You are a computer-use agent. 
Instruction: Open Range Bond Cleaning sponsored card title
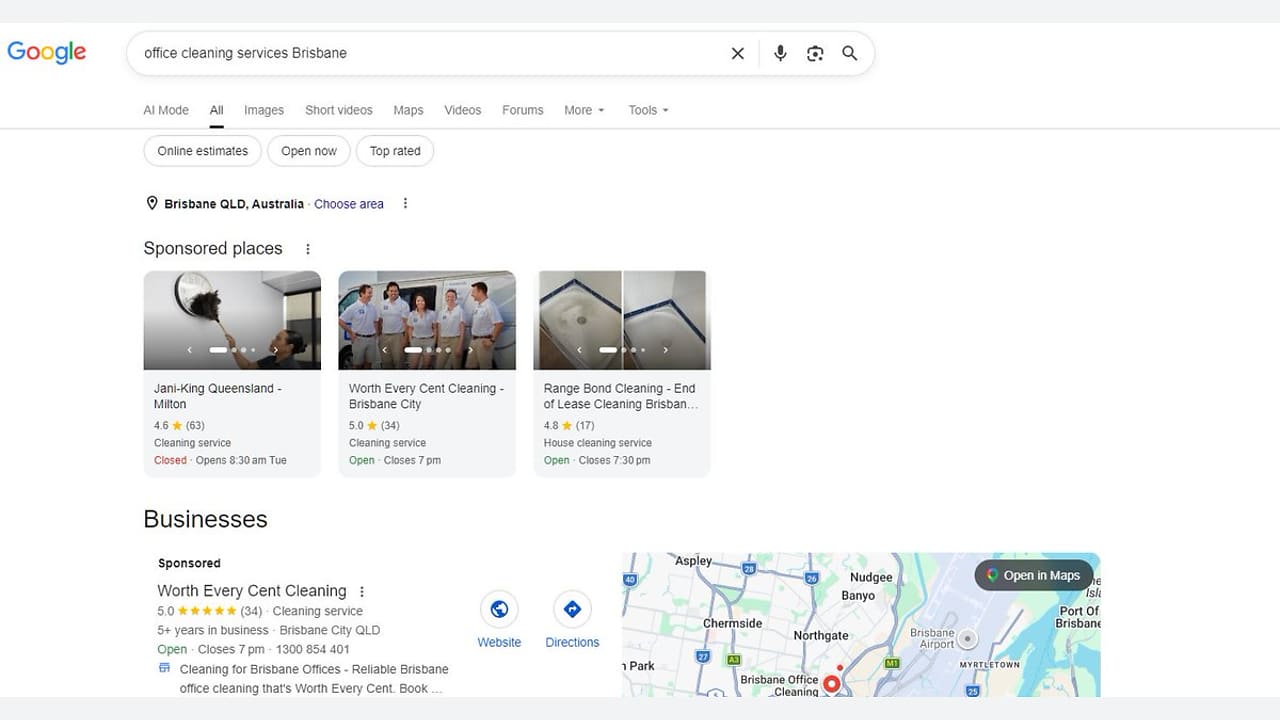(x=621, y=396)
